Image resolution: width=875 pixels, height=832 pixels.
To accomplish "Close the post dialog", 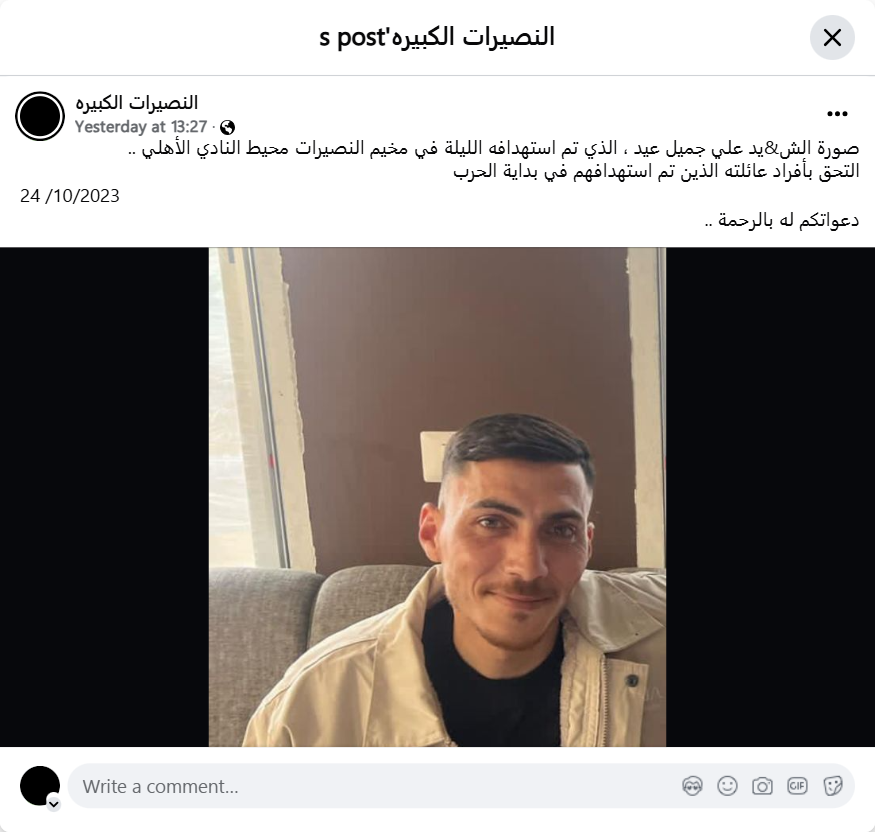I will (832, 38).
